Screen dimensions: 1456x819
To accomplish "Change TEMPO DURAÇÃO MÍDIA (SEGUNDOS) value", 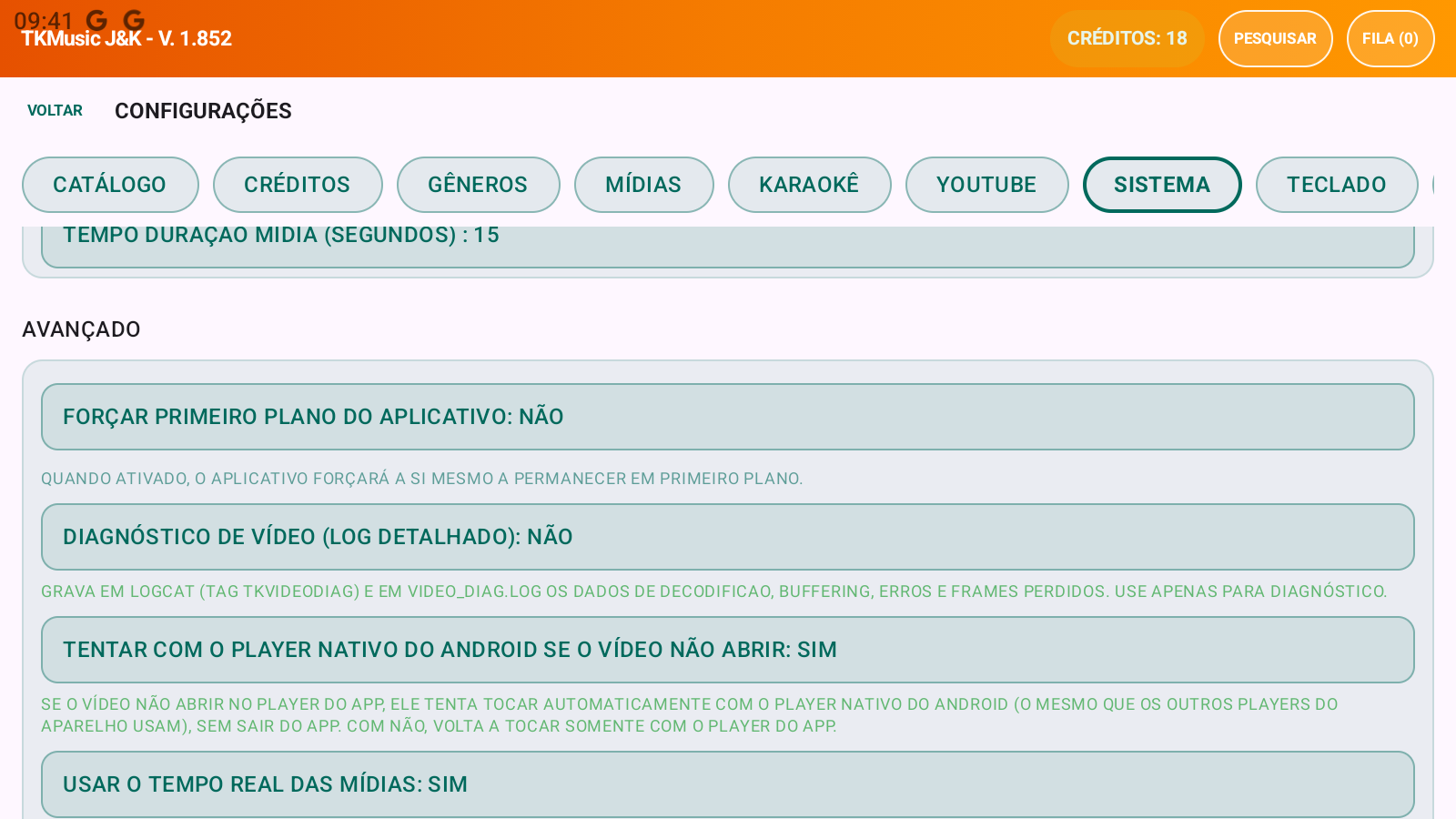I will coord(728,246).
